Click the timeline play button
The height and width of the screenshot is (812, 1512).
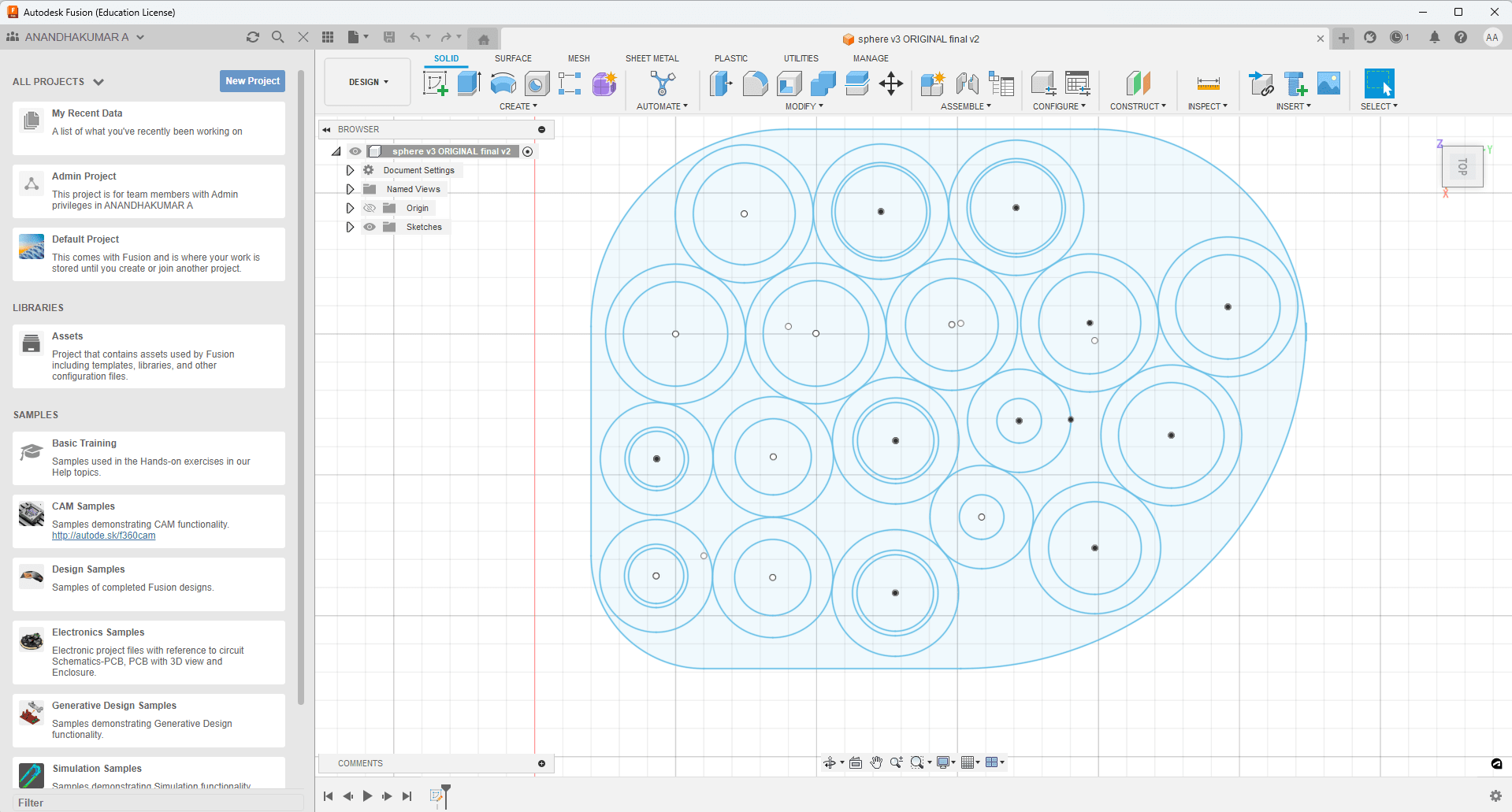coord(367,796)
